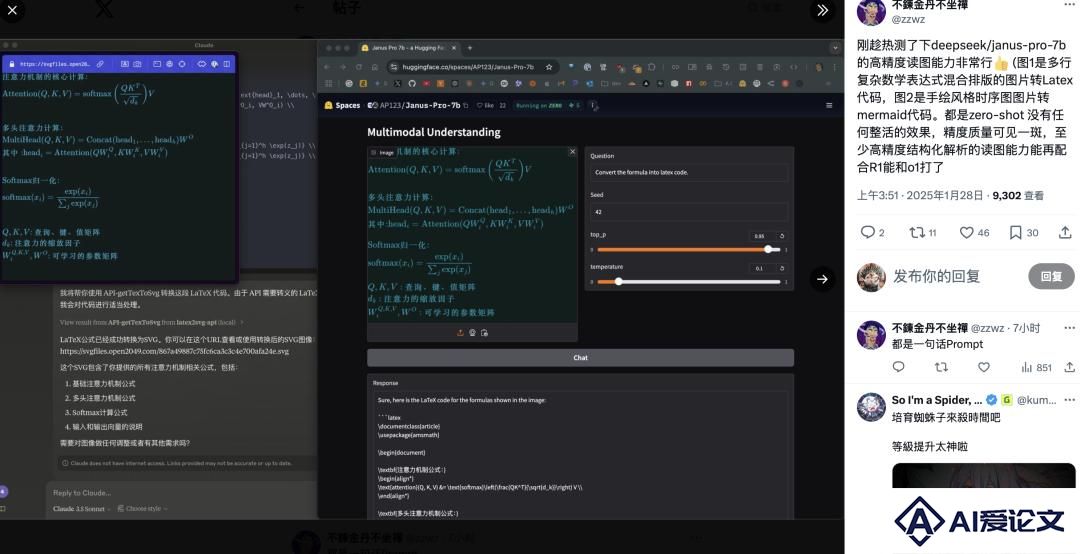Open more options on the 都是一句话Prompt reply
The width and height of the screenshot is (1080, 554).
[1069, 328]
